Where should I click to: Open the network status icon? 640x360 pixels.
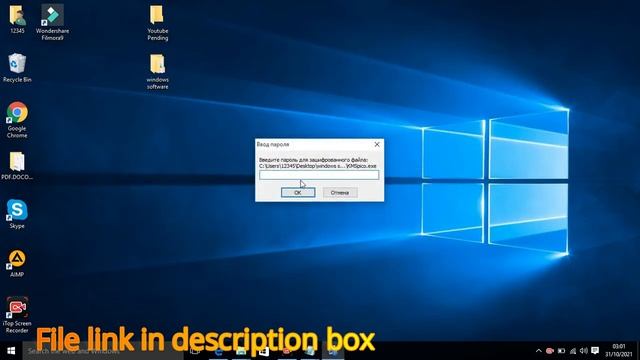click(573, 351)
